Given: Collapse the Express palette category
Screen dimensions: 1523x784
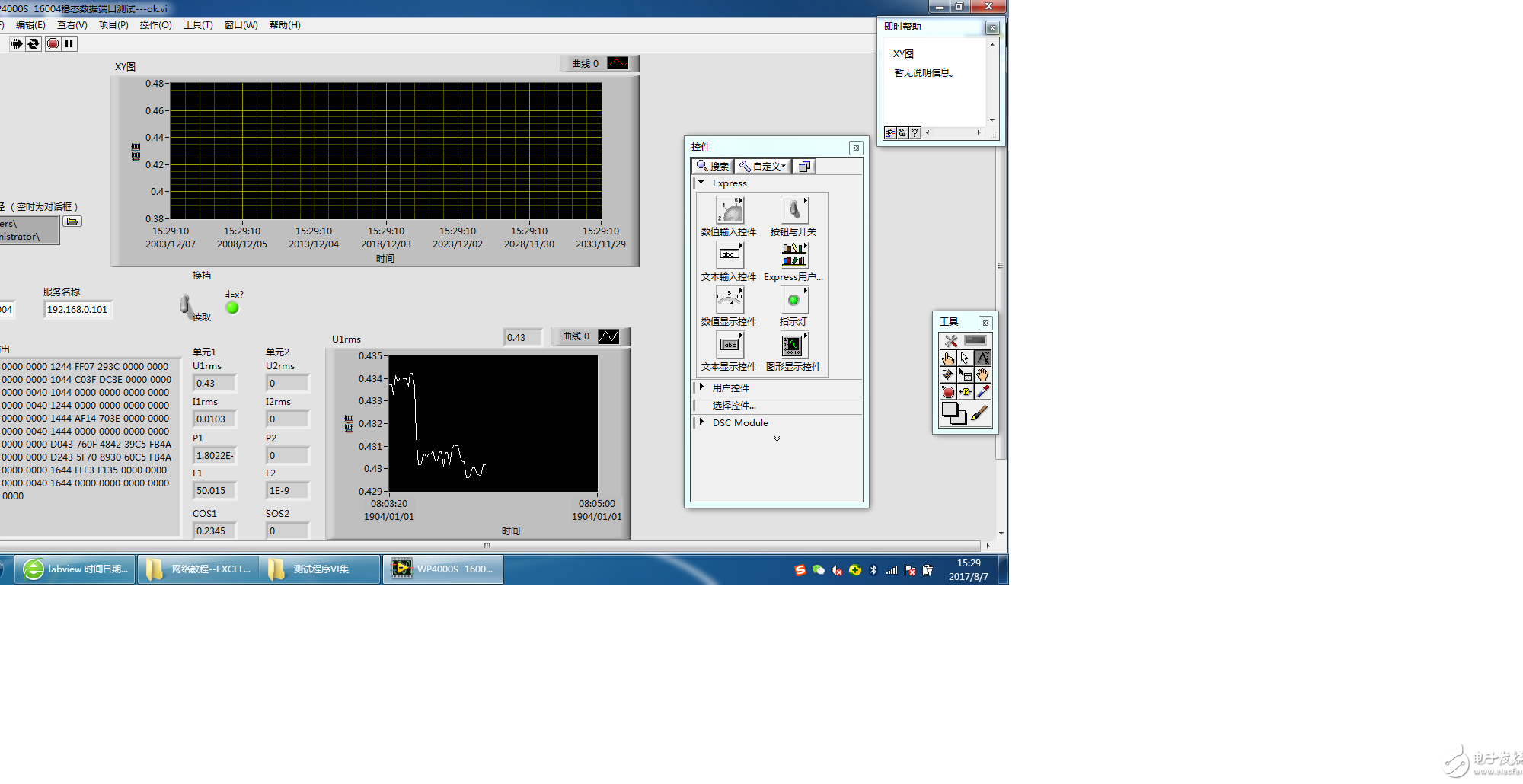Looking at the screenshot, I should tap(701, 183).
